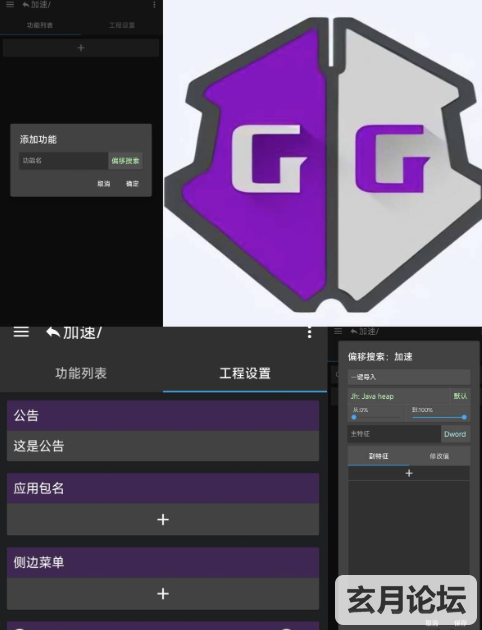Open hamburger menu in top-left small panel
The width and height of the screenshot is (482, 630).
click(x=10, y=4)
